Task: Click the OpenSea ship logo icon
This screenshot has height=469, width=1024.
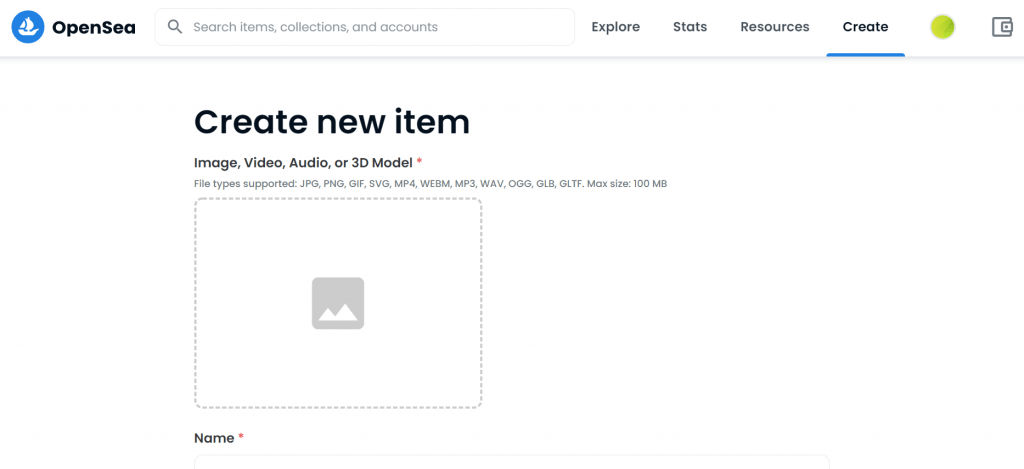Action: tap(27, 27)
